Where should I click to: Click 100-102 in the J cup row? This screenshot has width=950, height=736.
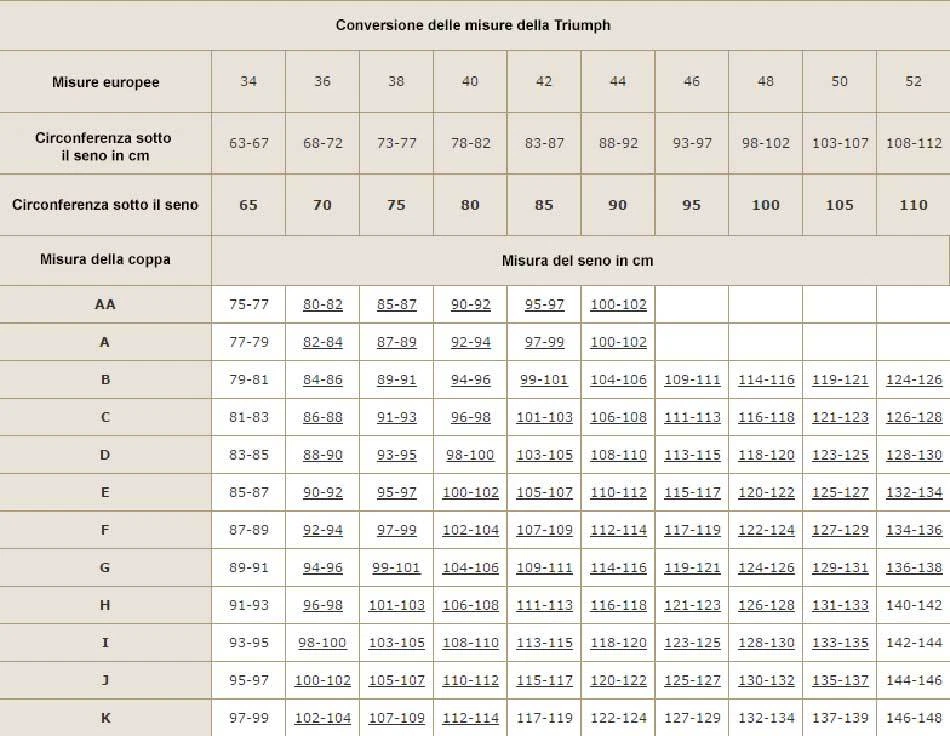[x=322, y=680]
